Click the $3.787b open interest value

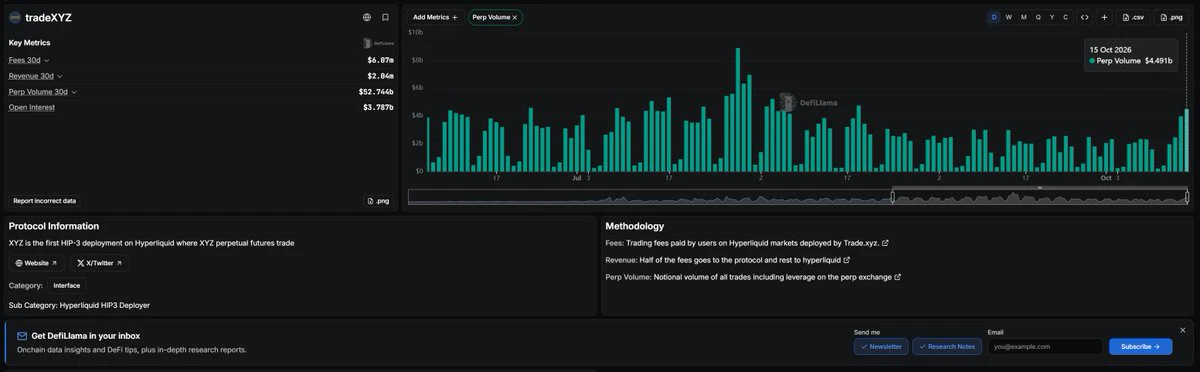click(x=378, y=107)
